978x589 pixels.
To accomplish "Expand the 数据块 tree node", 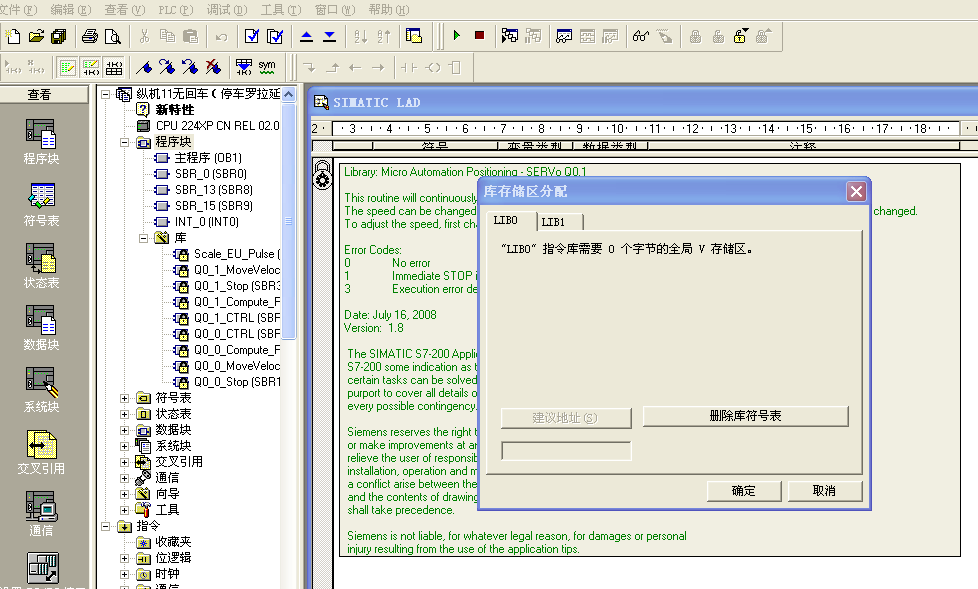I will click(125, 431).
